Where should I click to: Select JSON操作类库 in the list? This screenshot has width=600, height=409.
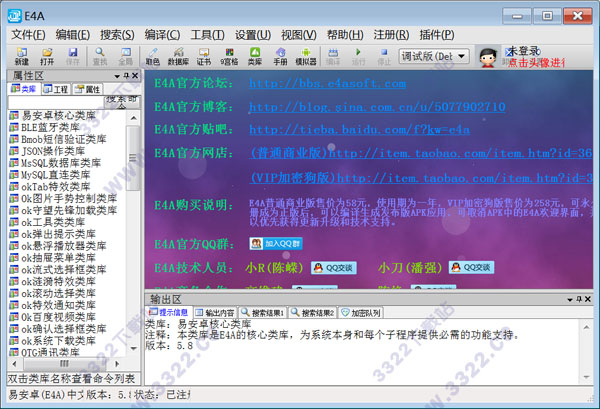coord(47,151)
